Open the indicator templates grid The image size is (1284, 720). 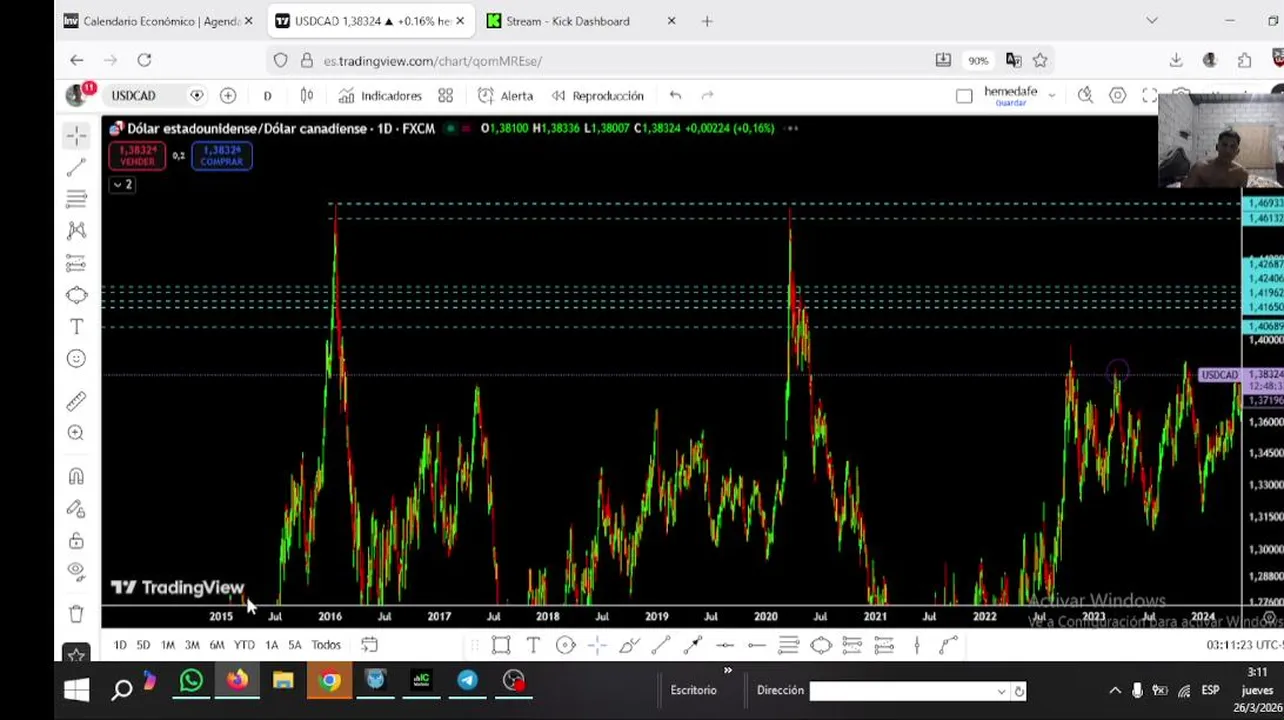click(x=445, y=96)
